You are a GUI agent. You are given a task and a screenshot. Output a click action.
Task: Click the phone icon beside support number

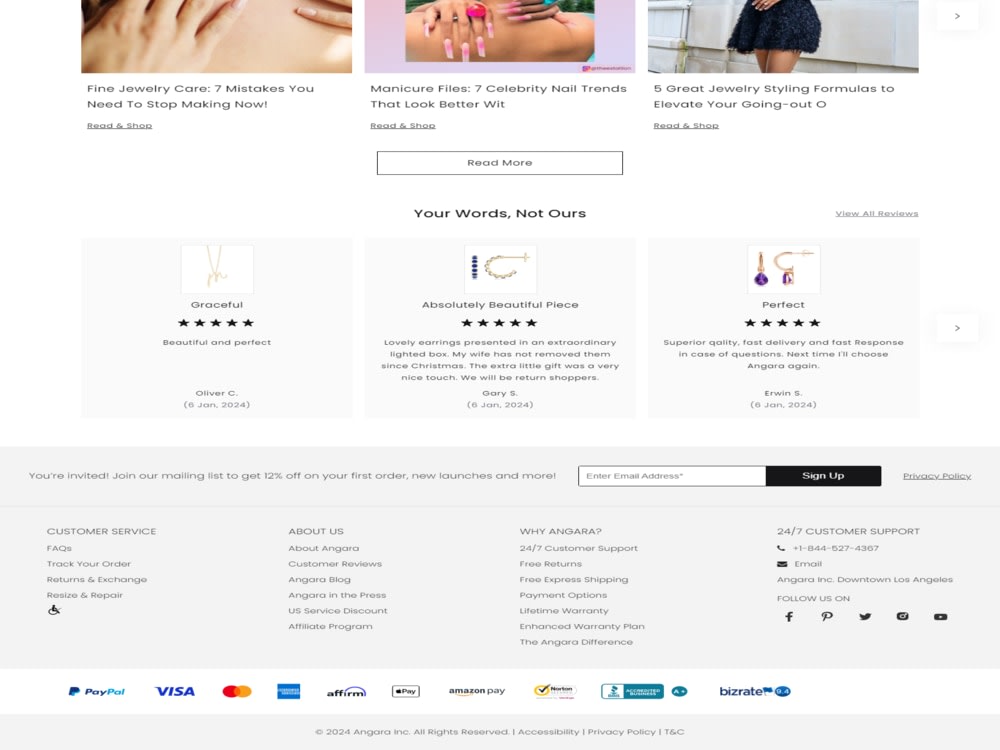pyautogui.click(x=781, y=548)
